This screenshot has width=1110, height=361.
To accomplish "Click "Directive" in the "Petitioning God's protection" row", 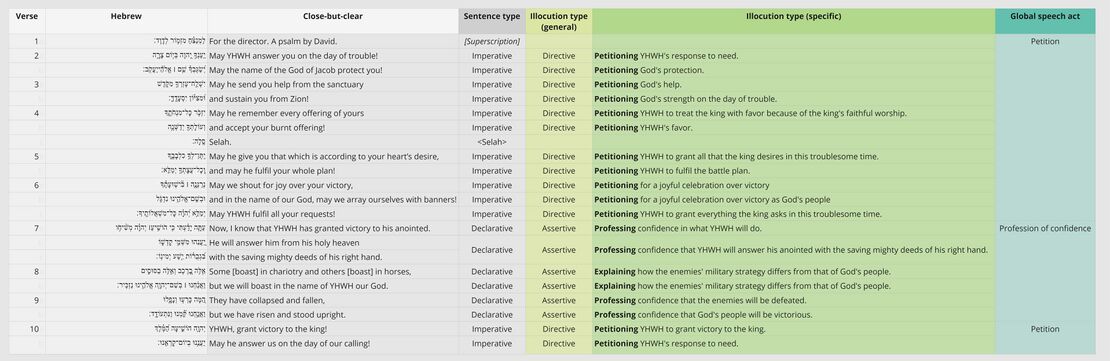I will click(559, 70).
